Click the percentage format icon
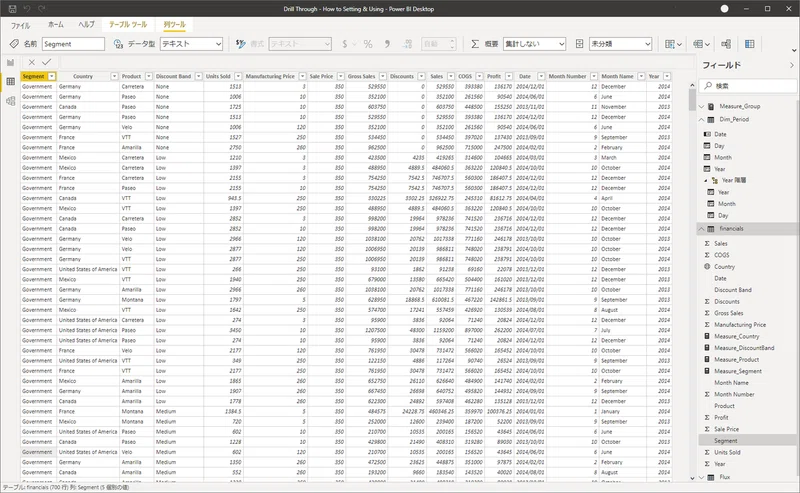 (x=368, y=44)
